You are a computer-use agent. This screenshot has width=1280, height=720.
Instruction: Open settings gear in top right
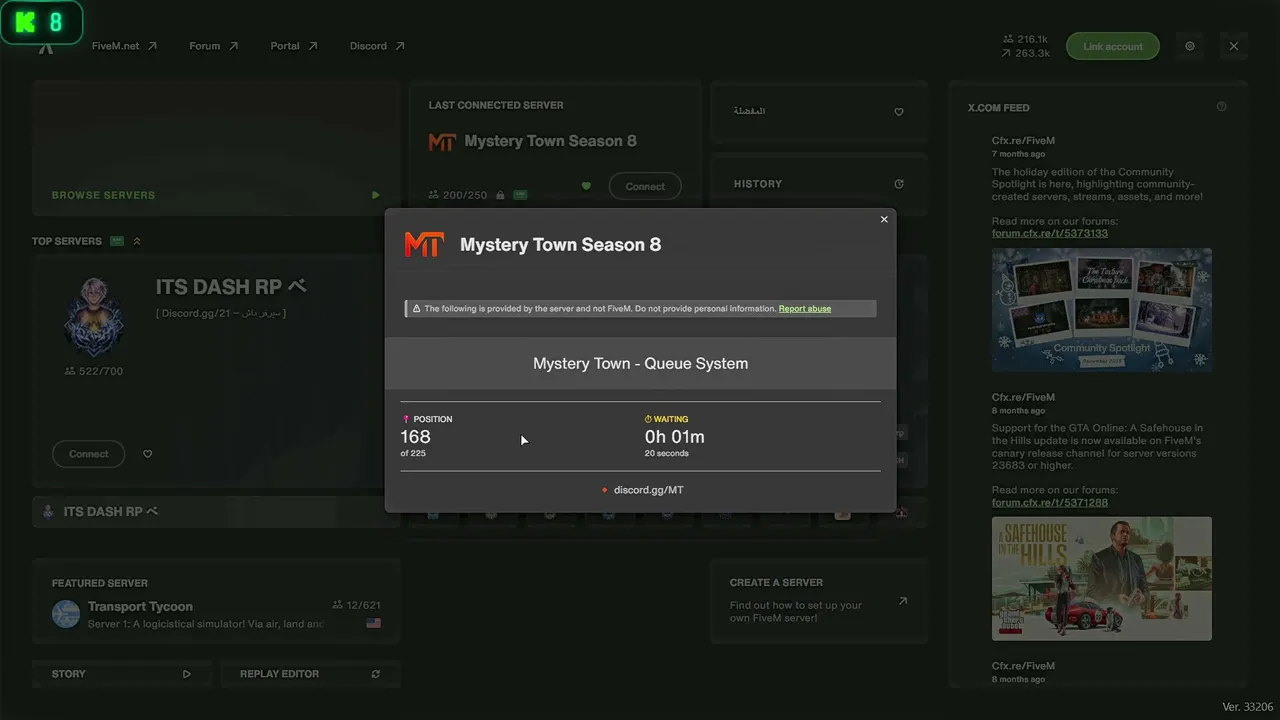coord(1190,46)
